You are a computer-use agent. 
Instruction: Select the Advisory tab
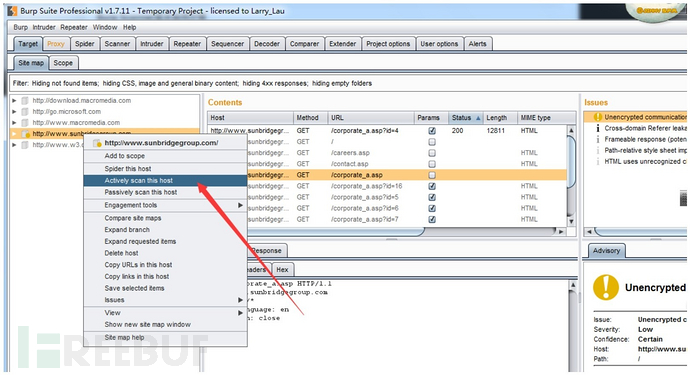pyautogui.click(x=606, y=250)
